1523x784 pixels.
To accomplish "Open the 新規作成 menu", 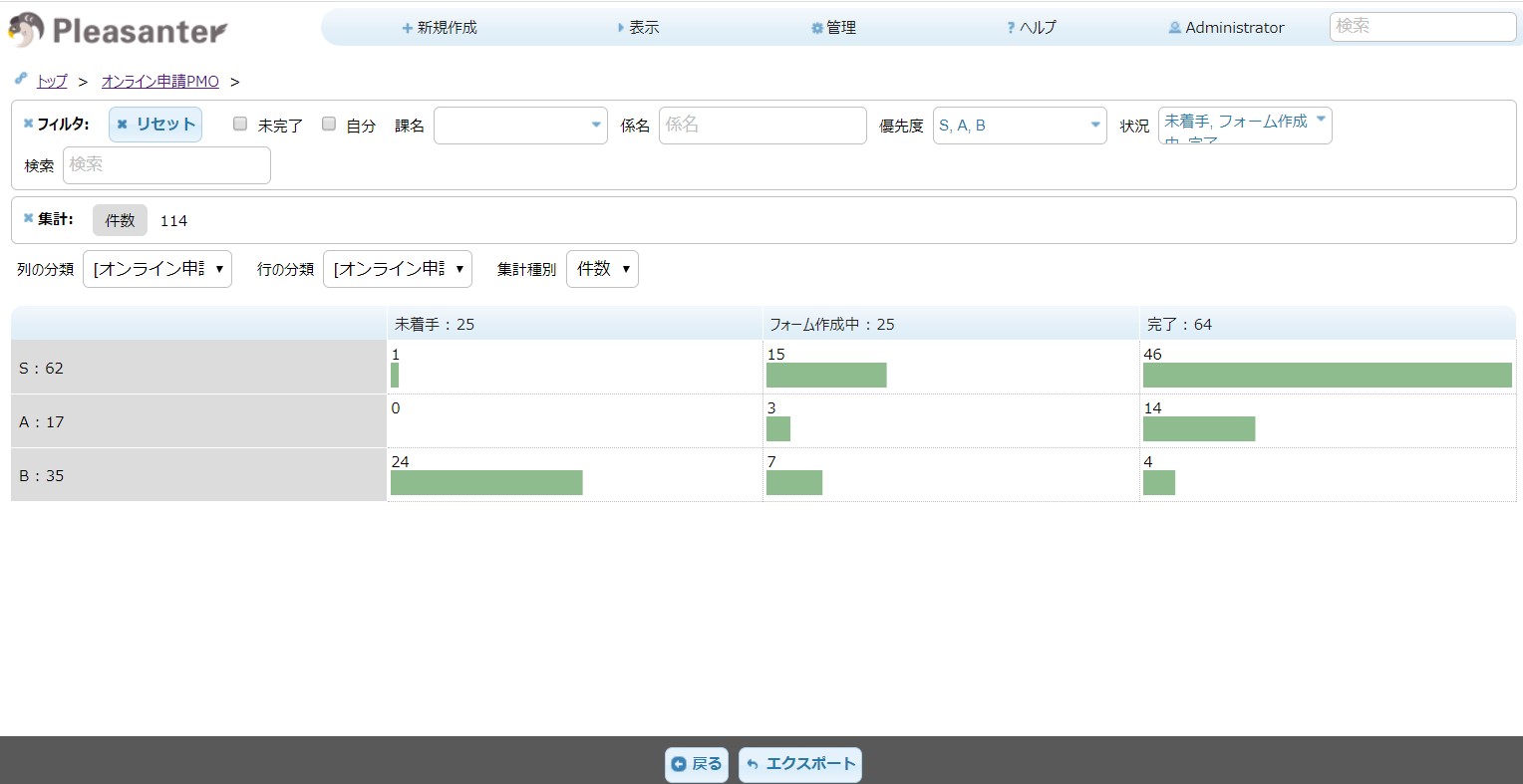I will (440, 28).
